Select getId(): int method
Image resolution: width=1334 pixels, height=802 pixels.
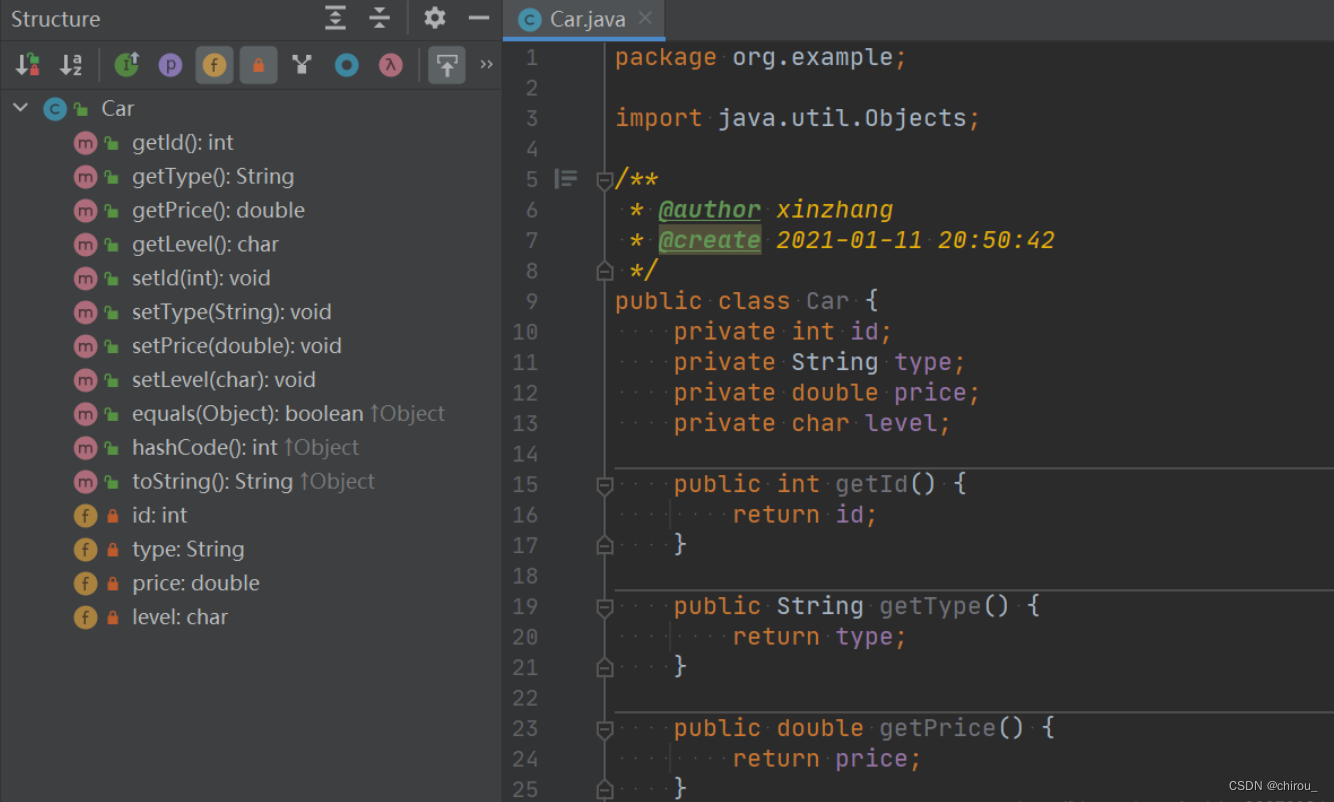click(183, 142)
